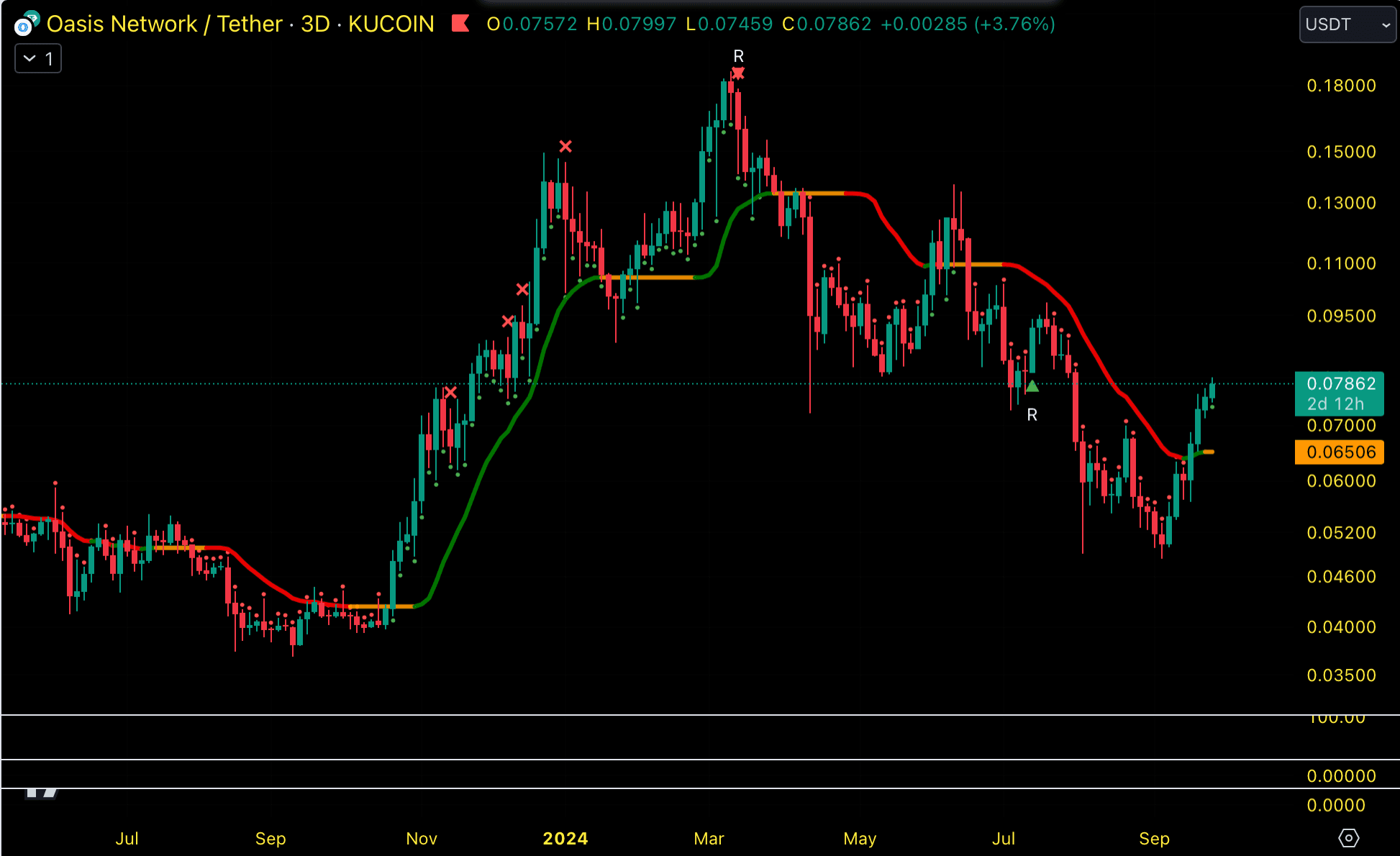Open the chart settings gear icon

point(1348,838)
